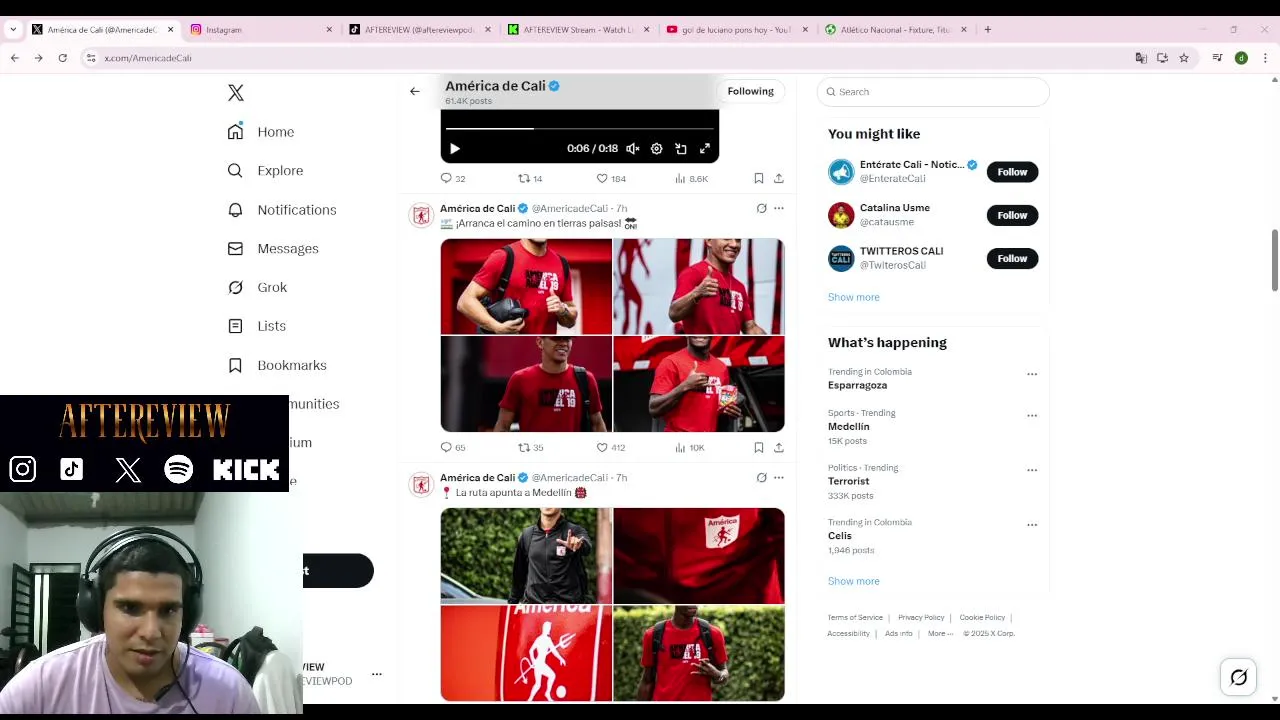Open Grok icon on 'La ruta apunta' post
Viewport: 1280px width, 720px height.
[761, 477]
